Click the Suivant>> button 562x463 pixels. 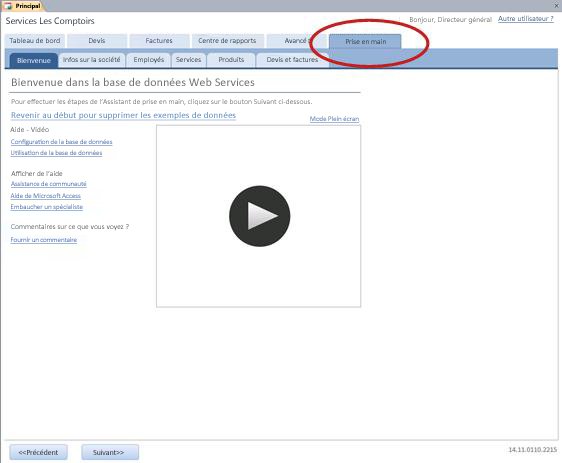pos(110,452)
